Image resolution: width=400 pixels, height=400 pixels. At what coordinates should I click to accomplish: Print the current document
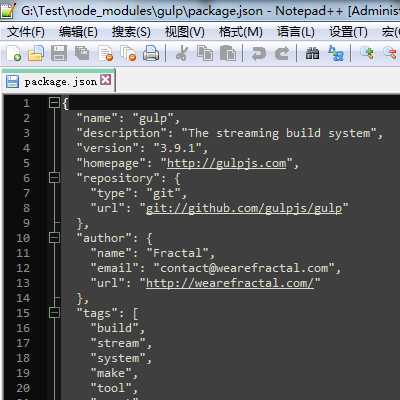click(151, 53)
